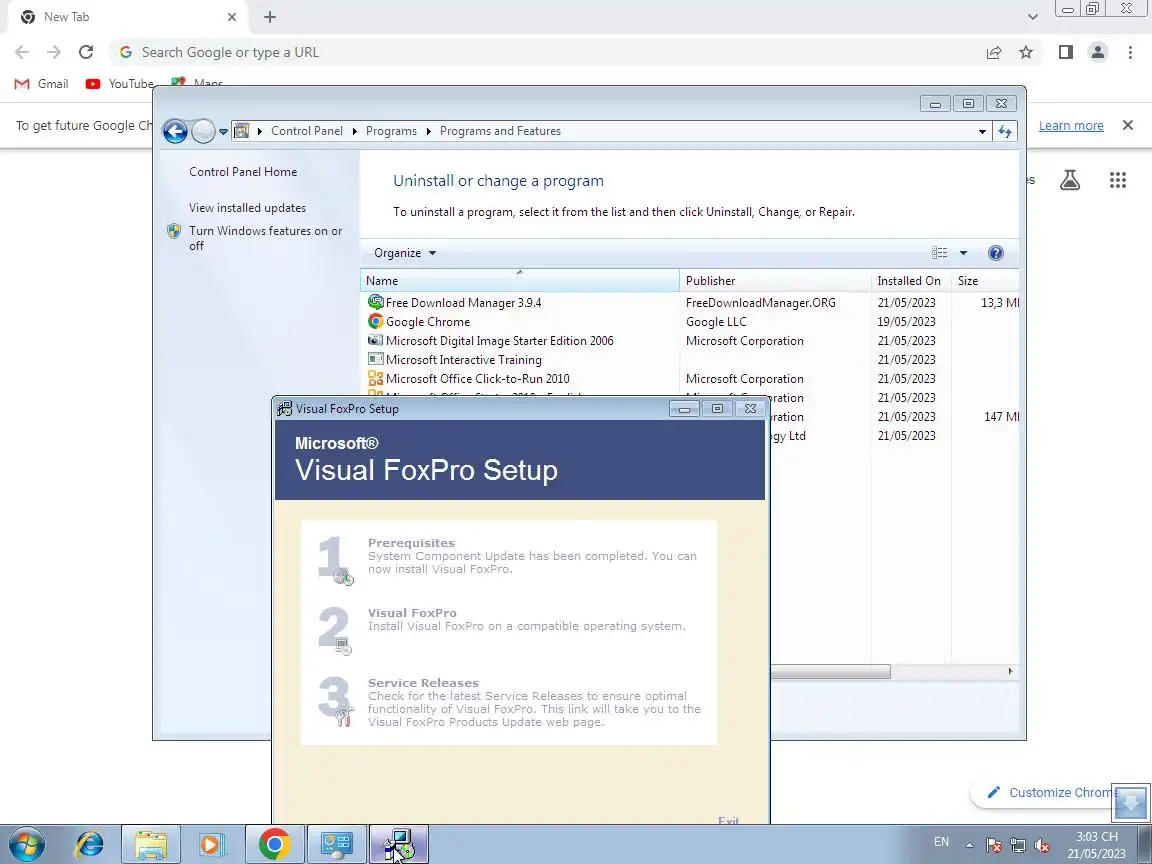
Task: Open View installed updates link
Action: (x=248, y=208)
